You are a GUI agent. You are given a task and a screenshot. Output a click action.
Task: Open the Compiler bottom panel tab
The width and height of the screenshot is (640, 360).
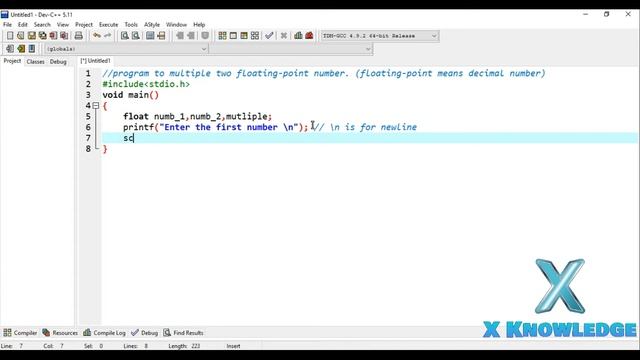point(20,333)
